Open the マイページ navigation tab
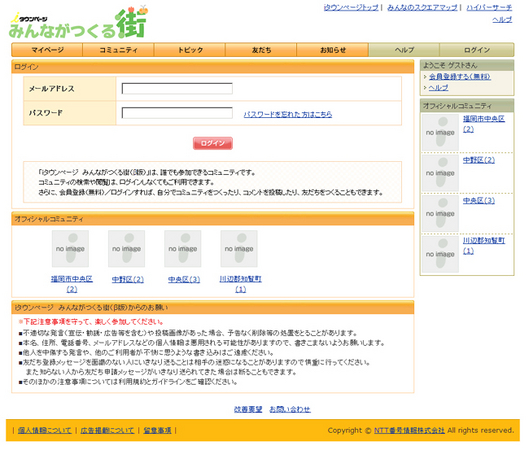The image size is (529, 450). 47,50
